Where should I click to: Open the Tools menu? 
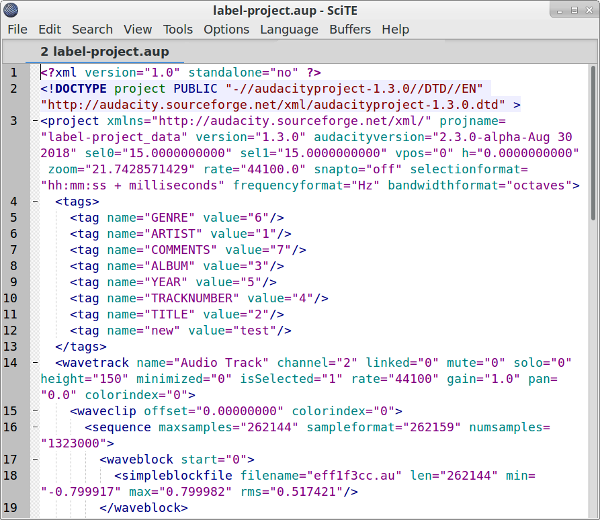[x=178, y=29]
